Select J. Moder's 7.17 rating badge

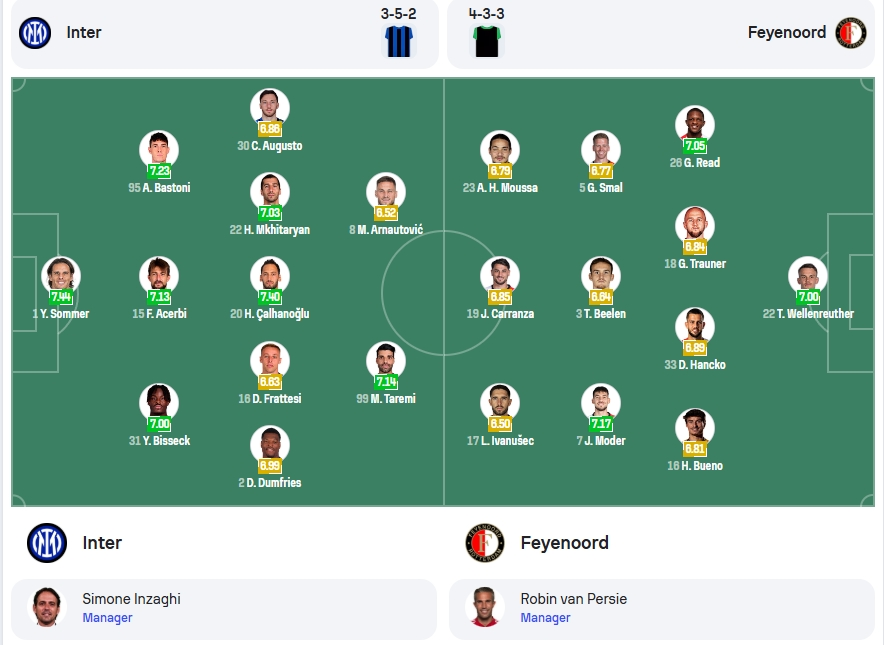[601, 424]
